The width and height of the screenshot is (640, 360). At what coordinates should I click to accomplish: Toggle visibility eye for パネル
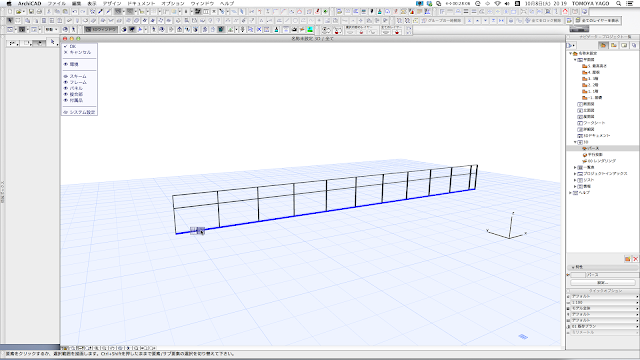[66, 88]
